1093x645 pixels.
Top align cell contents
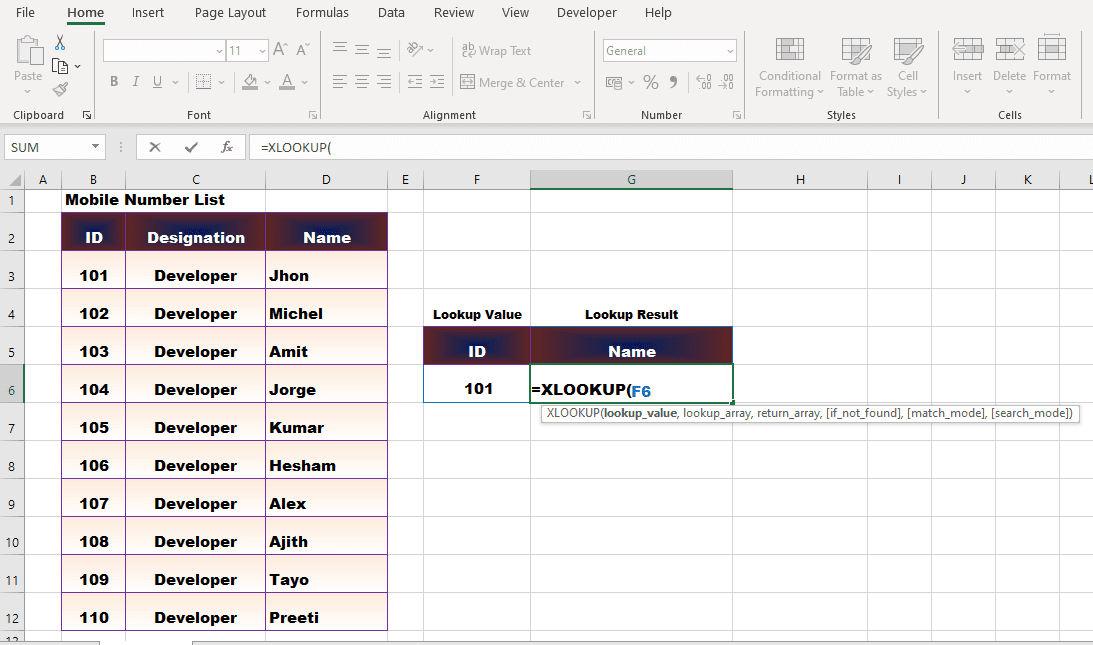[x=340, y=49]
